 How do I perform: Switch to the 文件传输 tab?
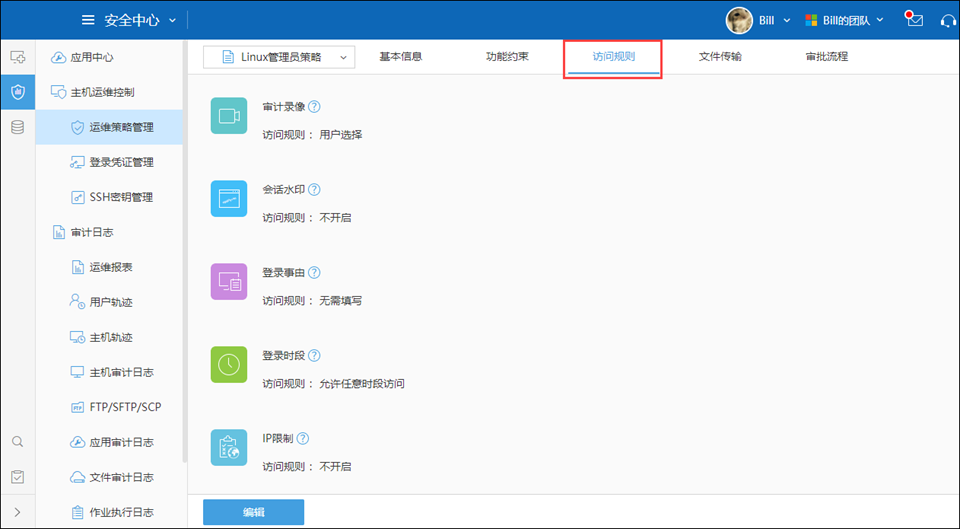point(720,56)
